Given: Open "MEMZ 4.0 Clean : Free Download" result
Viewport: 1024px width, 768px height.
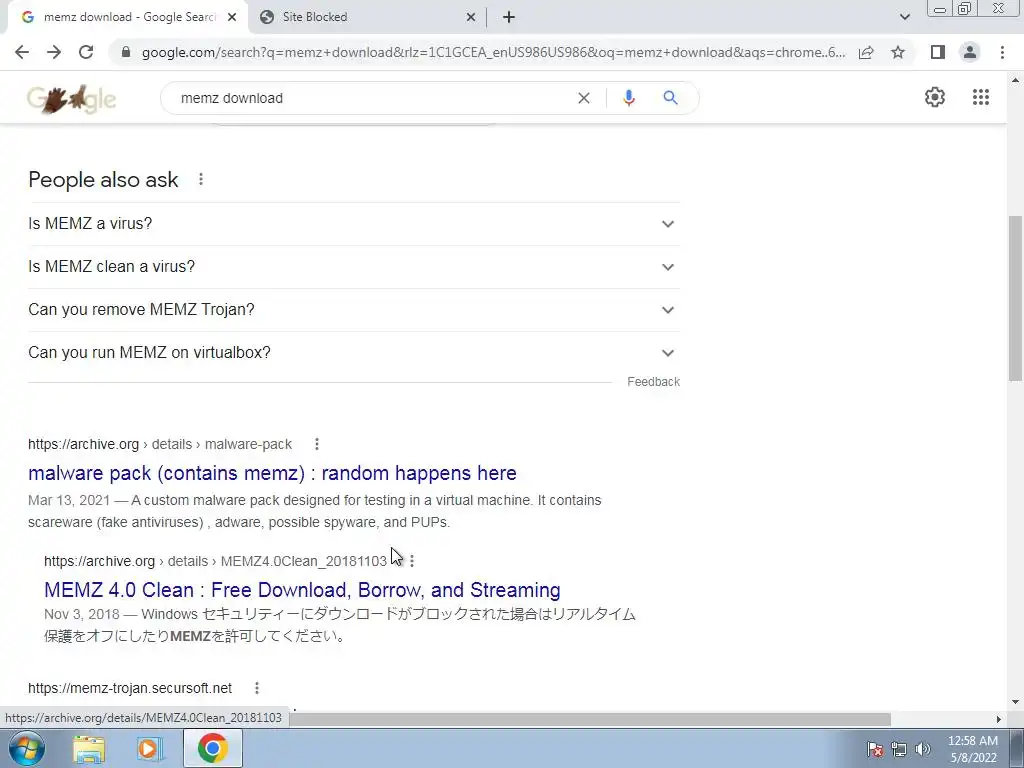Looking at the screenshot, I should pyautogui.click(x=302, y=590).
